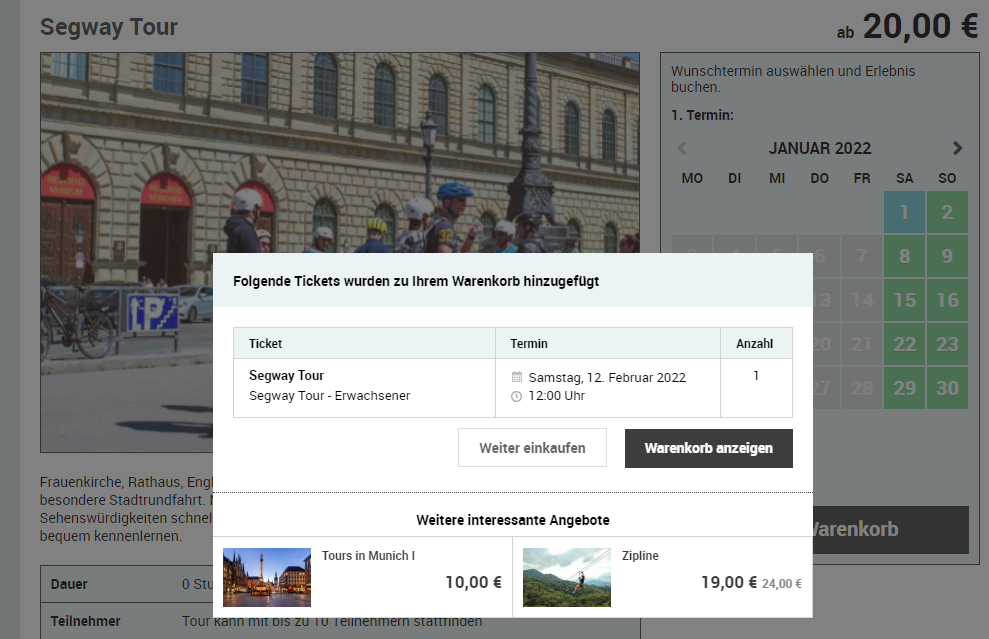This screenshot has width=989, height=639.
Task: Pick January 2 in the calendar
Action: click(x=947, y=213)
